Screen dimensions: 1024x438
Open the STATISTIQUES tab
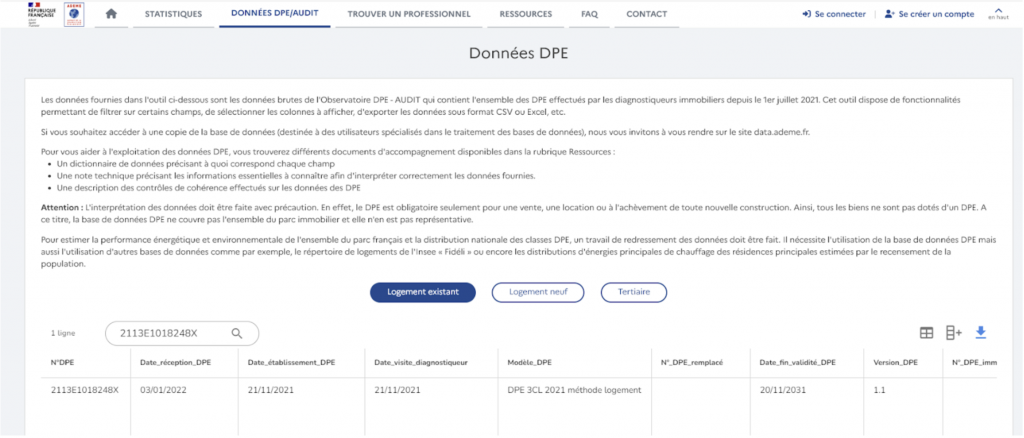[174, 14]
